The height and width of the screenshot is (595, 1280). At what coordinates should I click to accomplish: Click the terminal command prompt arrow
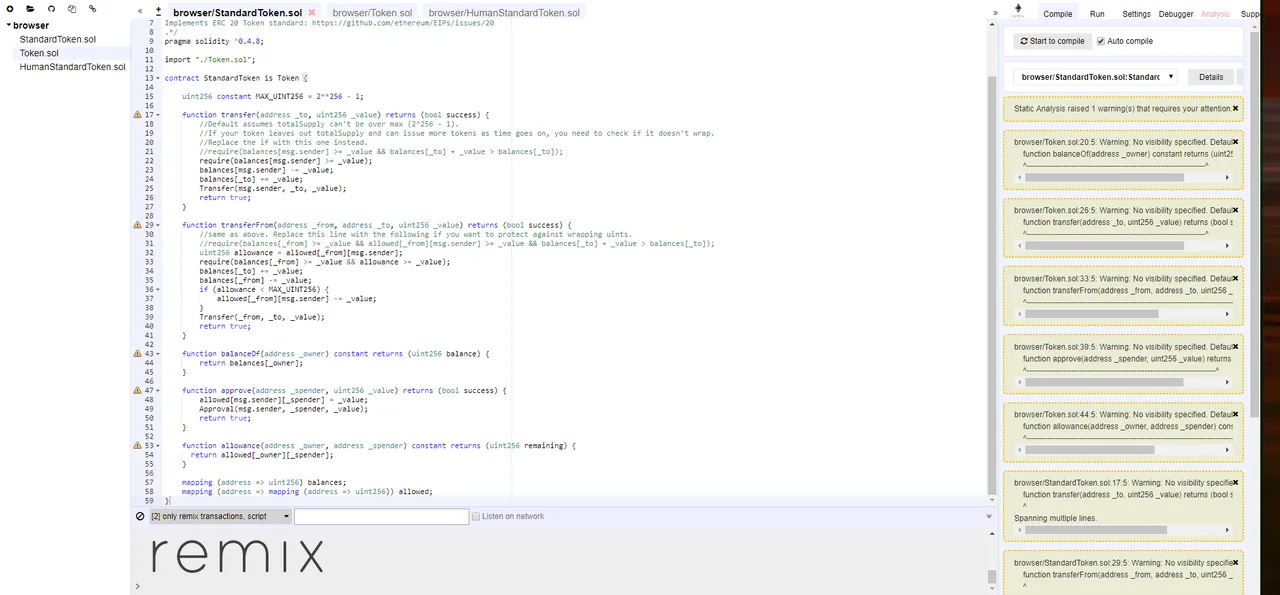[x=138, y=586]
